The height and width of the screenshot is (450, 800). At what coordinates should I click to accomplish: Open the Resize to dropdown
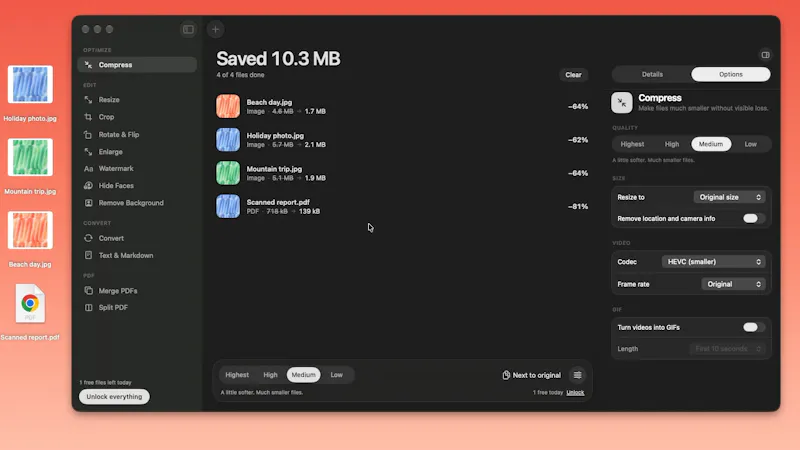[x=729, y=197]
